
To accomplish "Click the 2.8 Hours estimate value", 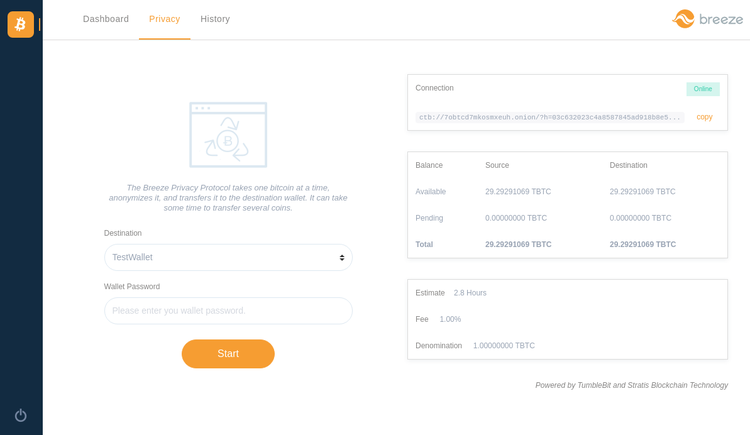I will pyautogui.click(x=470, y=293).
